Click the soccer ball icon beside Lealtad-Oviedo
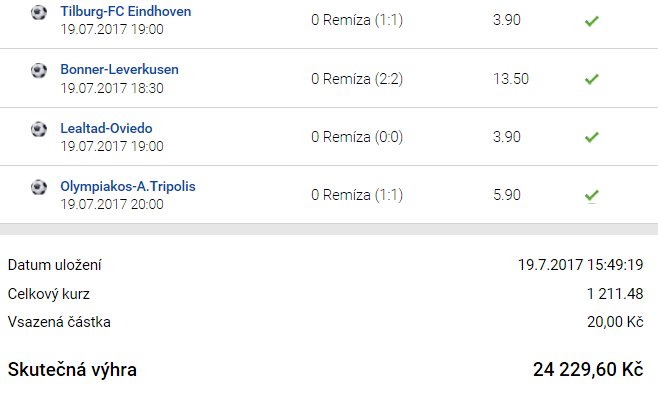Viewport: 658px width, 402px height. [x=39, y=129]
